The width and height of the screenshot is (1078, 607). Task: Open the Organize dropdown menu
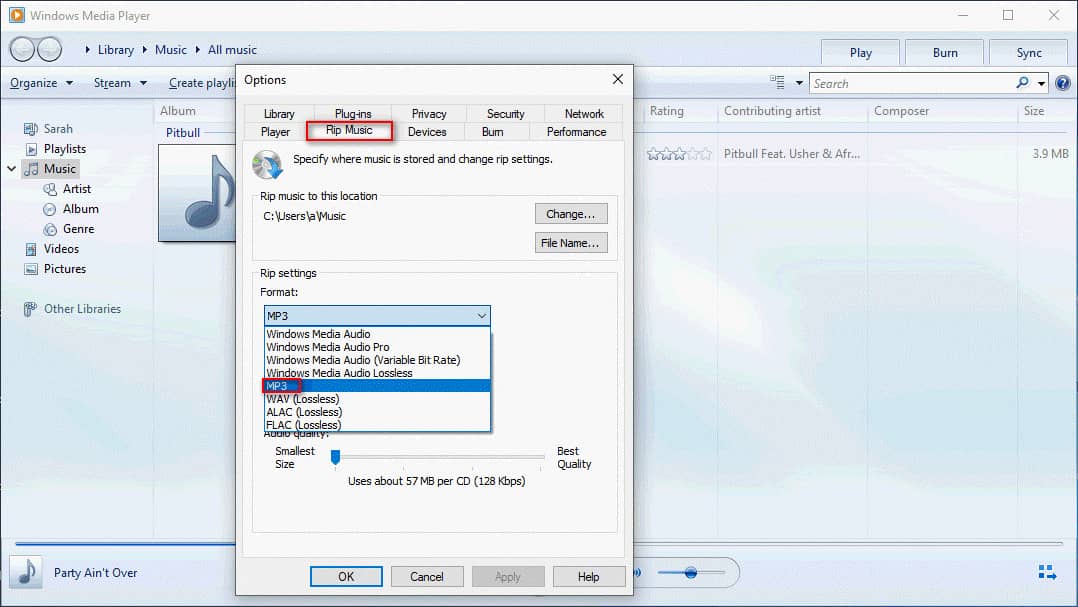(x=41, y=83)
